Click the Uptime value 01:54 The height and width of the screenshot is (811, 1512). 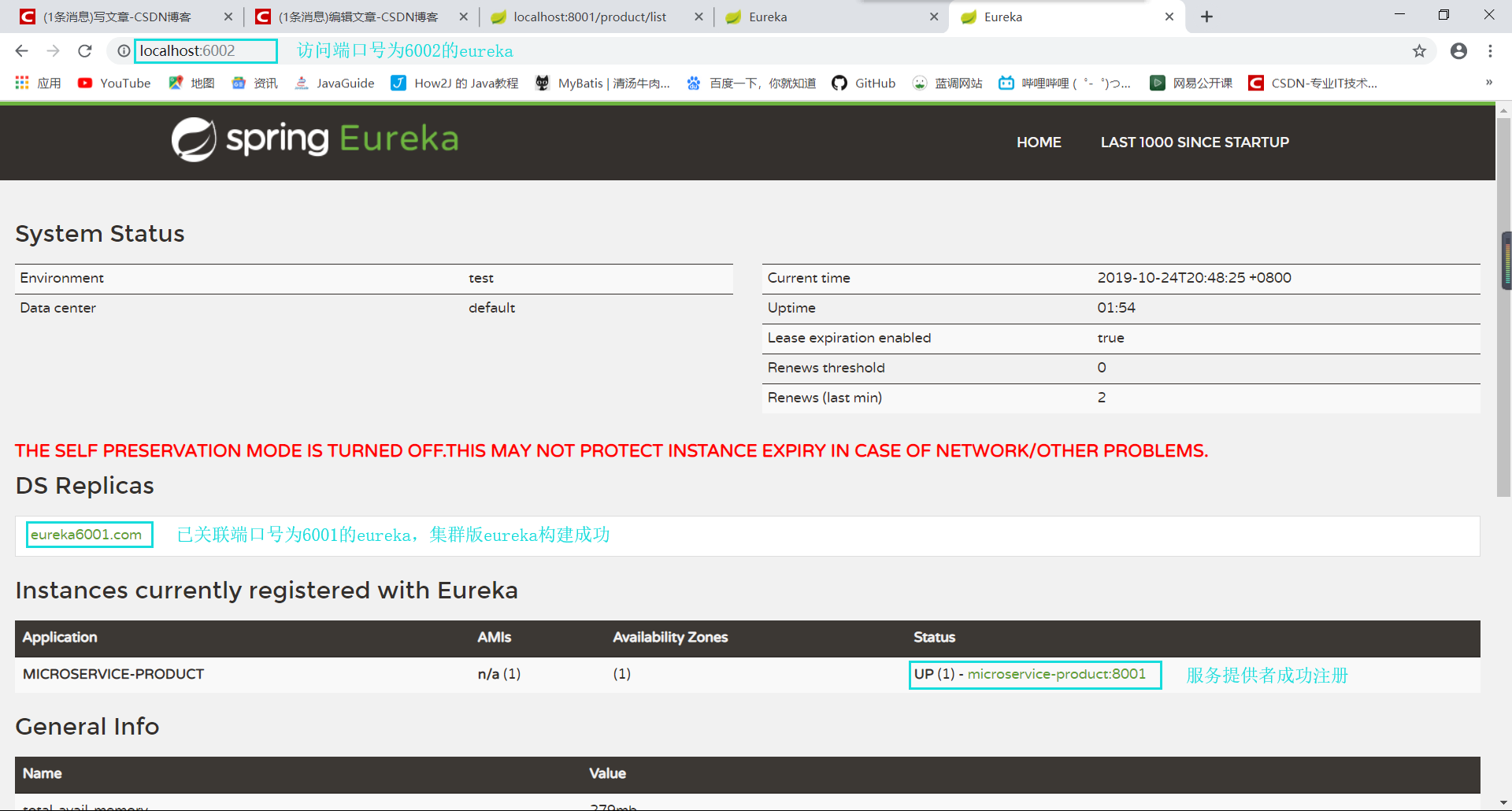click(x=1116, y=308)
